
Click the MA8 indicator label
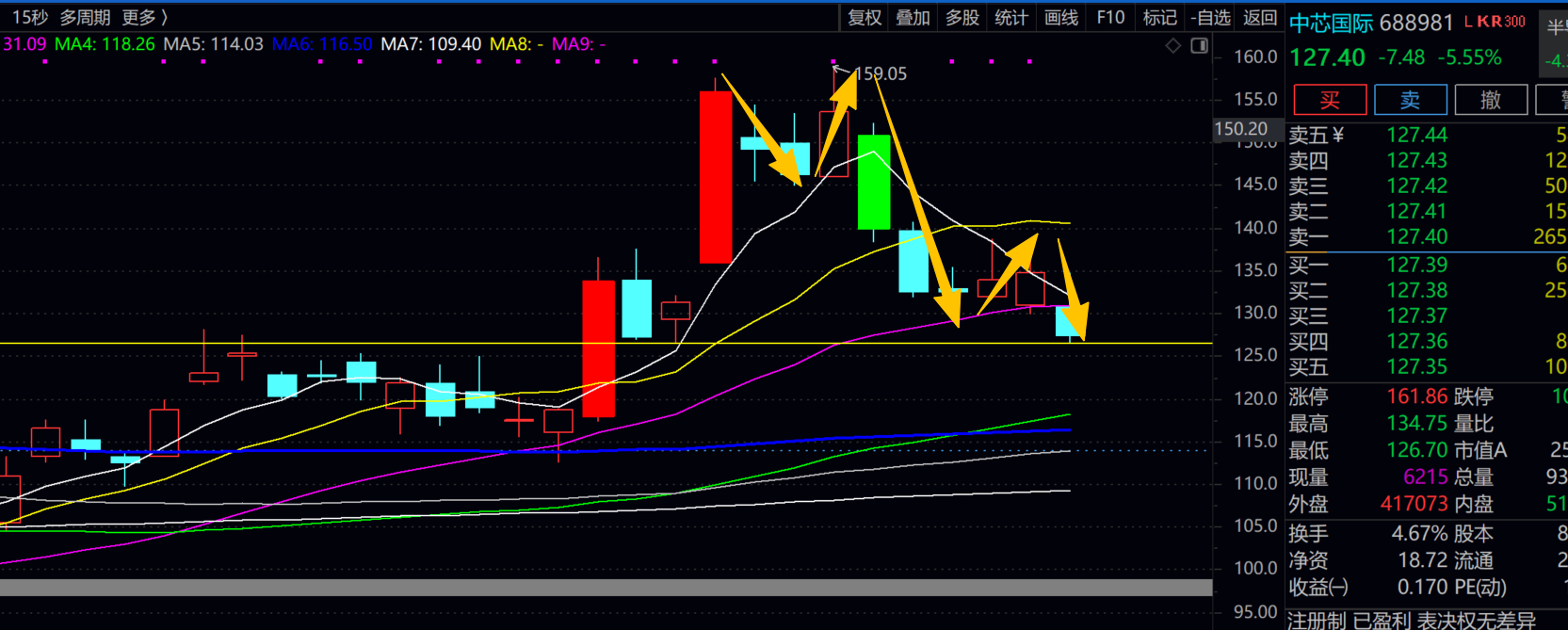[x=516, y=44]
